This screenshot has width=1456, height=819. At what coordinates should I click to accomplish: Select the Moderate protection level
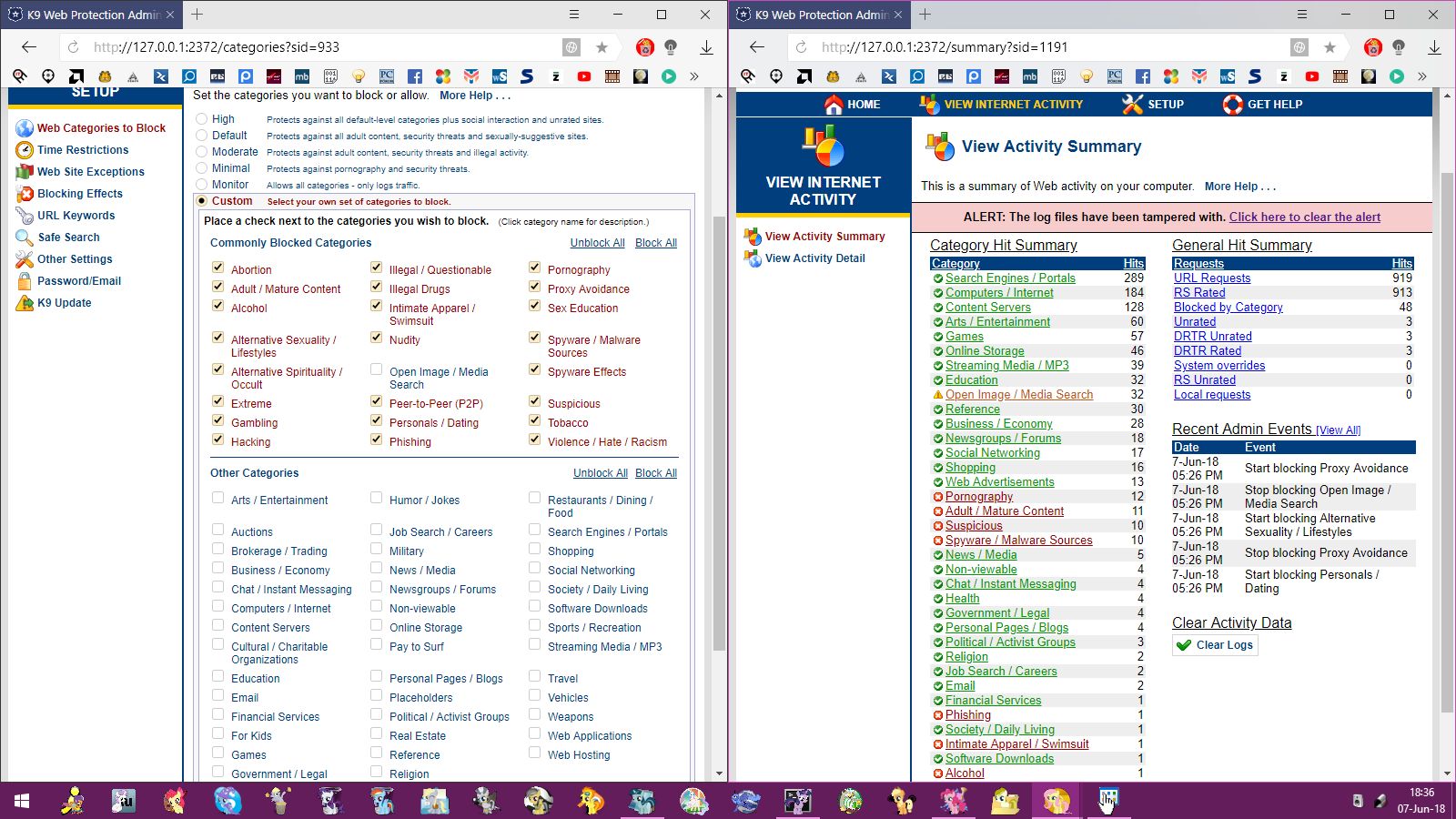coord(202,152)
